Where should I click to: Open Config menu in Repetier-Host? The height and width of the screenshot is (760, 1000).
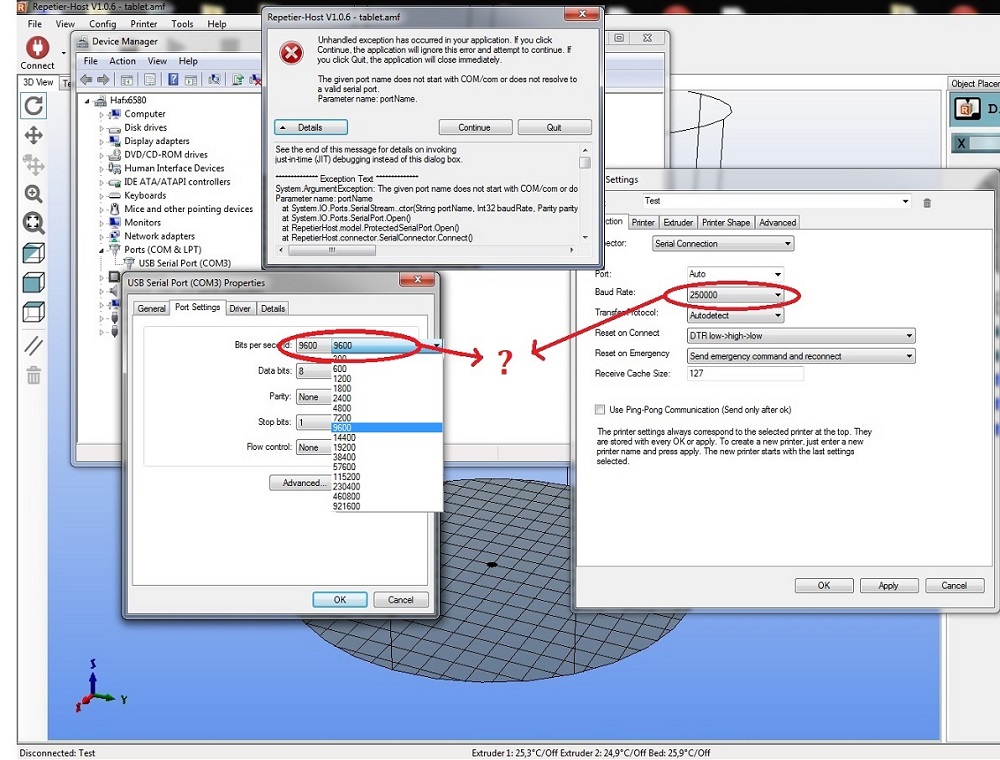tap(103, 24)
